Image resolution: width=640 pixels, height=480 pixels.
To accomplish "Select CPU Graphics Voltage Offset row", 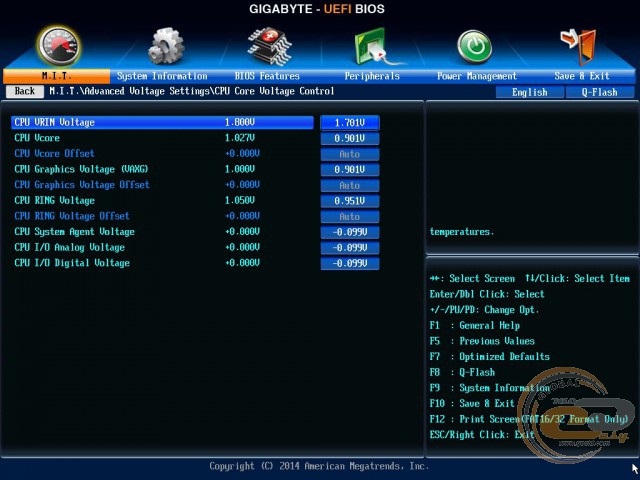I will click(x=162, y=185).
